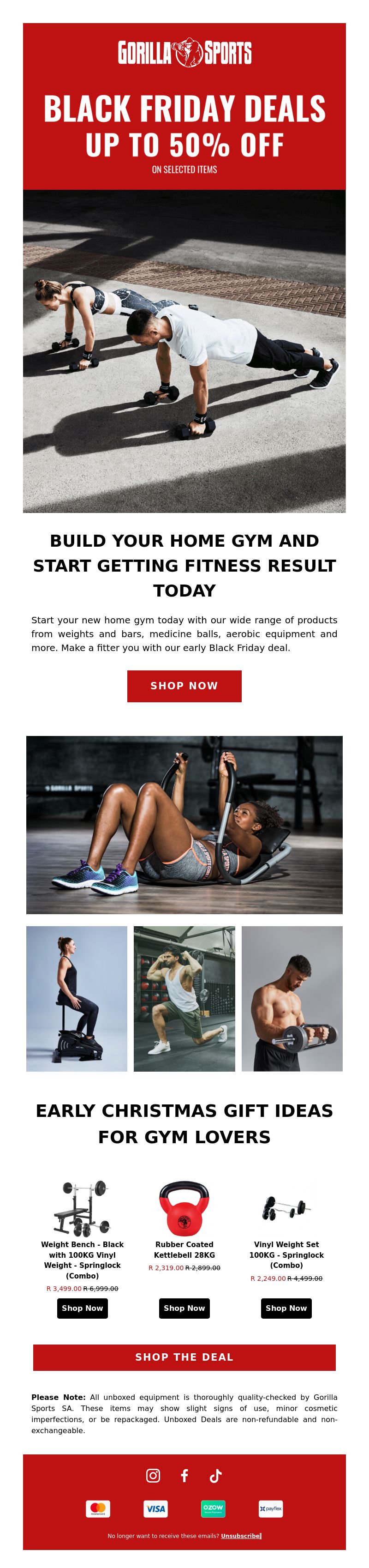Image resolution: width=369 pixels, height=1568 pixels.
Task: Click the Mastercard payment icon
Action: click(98, 1508)
